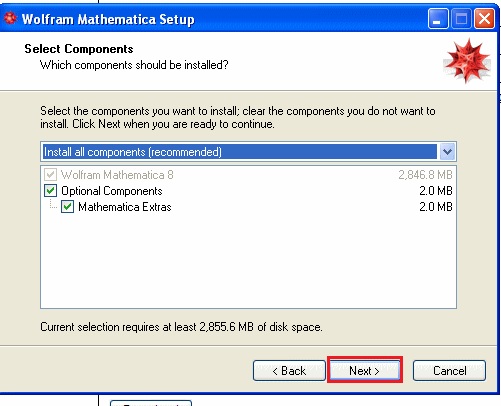The height and width of the screenshot is (406, 501).
Task: Maximize the Wolfram Mathematica Setup window
Action: click(x=461, y=19)
